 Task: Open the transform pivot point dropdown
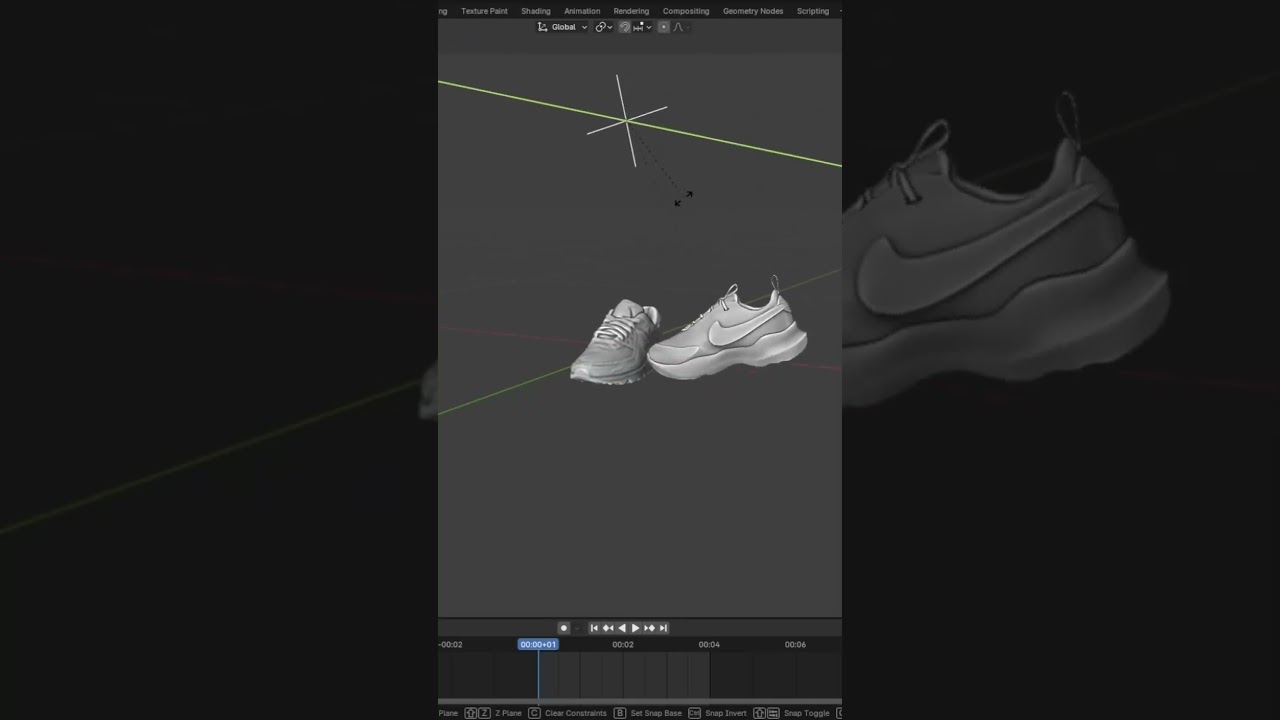pyautogui.click(x=604, y=27)
